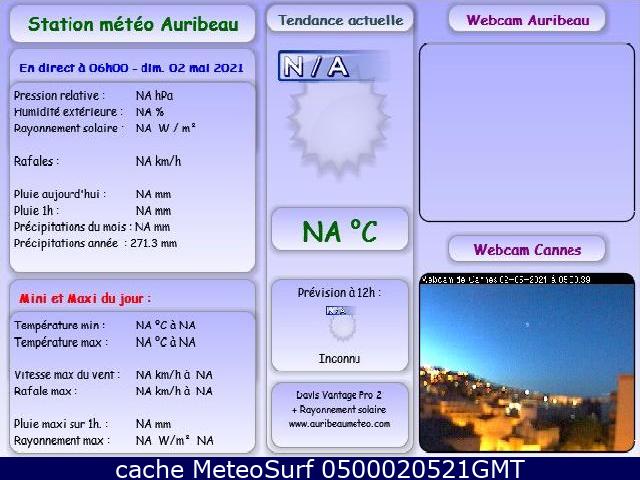
Task: Click the Tendance actuelle header
Action: [x=340, y=20]
